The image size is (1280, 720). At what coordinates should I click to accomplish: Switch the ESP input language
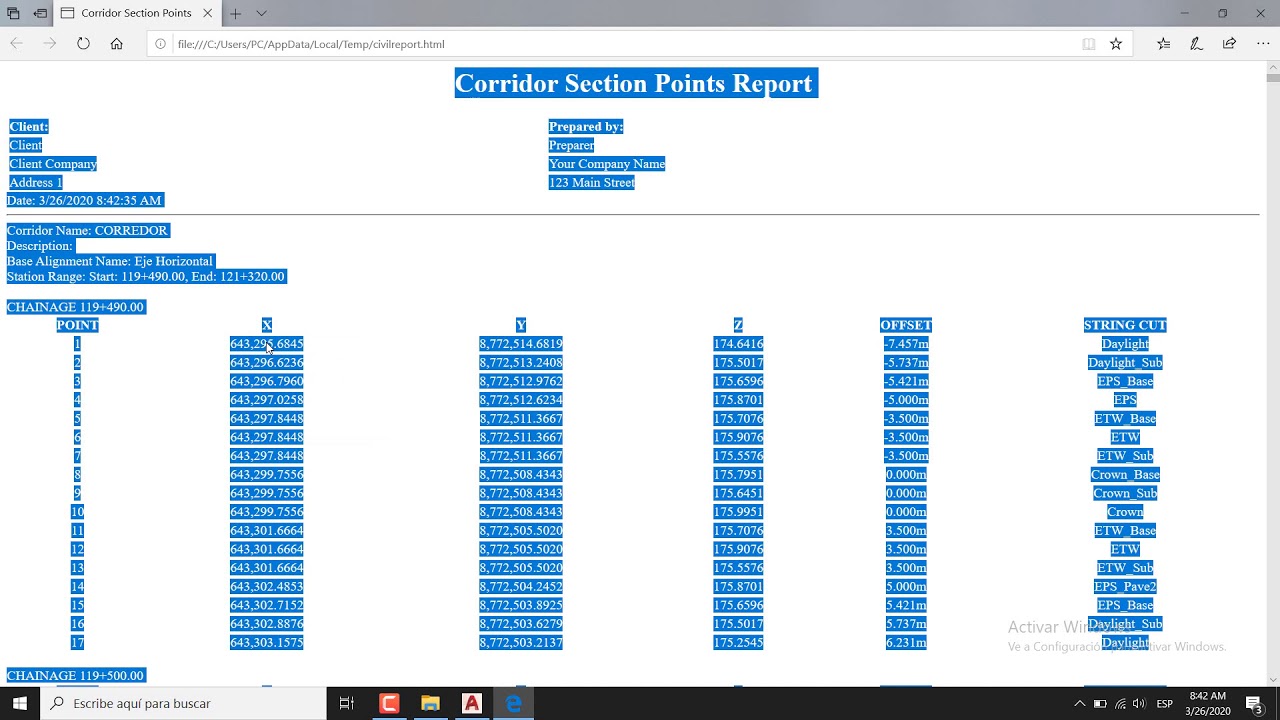tap(1165, 704)
